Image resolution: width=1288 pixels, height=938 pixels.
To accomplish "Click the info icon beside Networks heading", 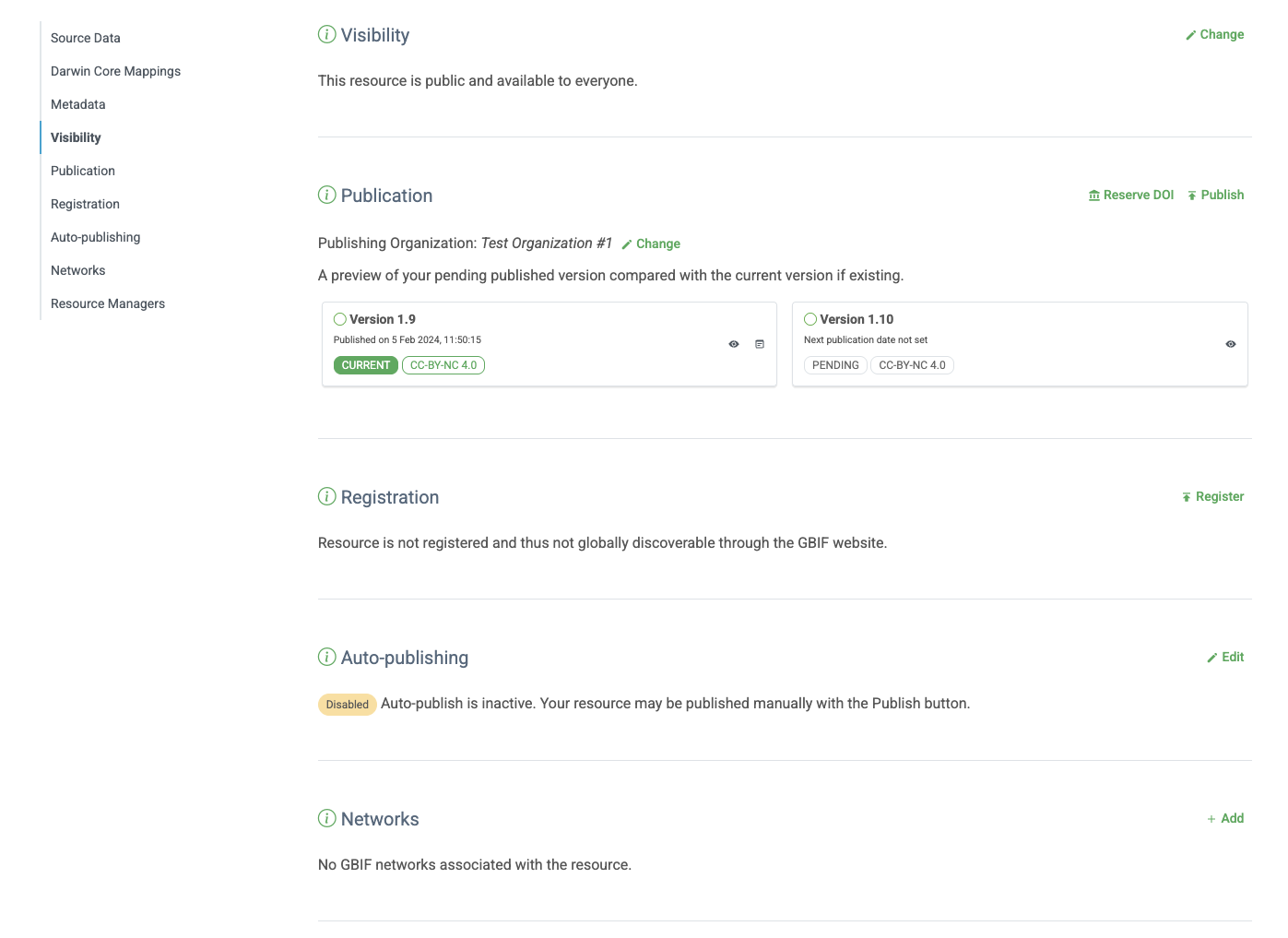I will (326, 818).
